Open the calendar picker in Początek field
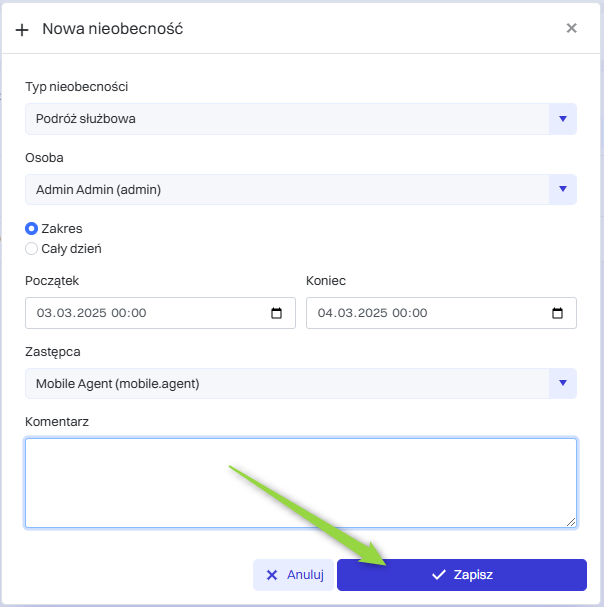Screen dimensions: 604x607 coord(277,313)
